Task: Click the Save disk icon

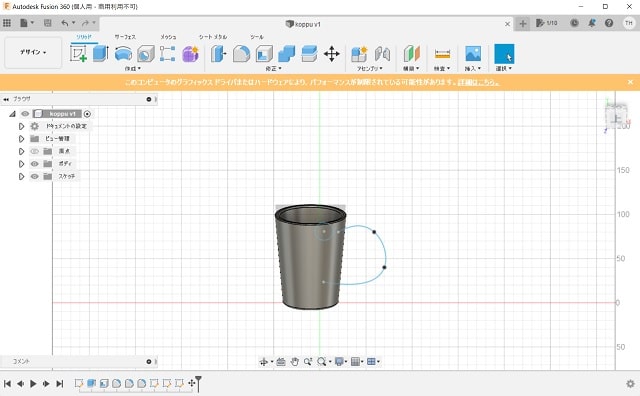Action: 48,23
